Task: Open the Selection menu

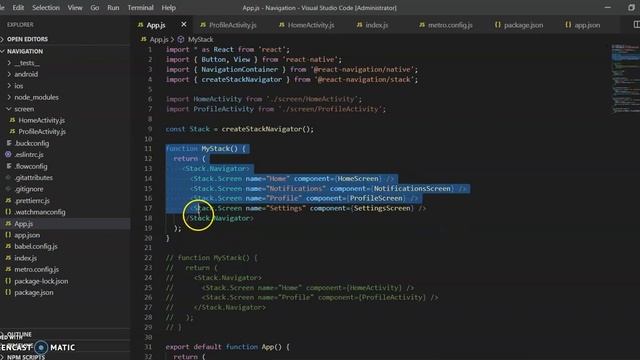Action: coord(46,8)
